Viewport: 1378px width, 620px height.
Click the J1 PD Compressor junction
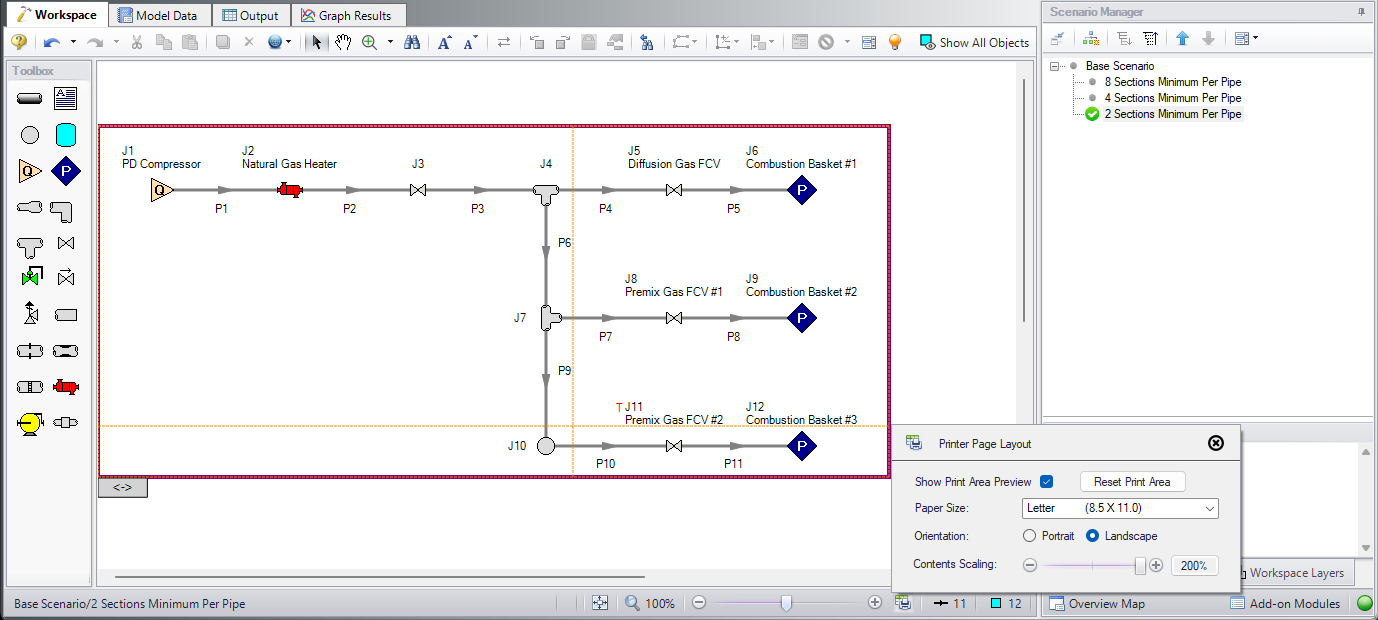(162, 190)
